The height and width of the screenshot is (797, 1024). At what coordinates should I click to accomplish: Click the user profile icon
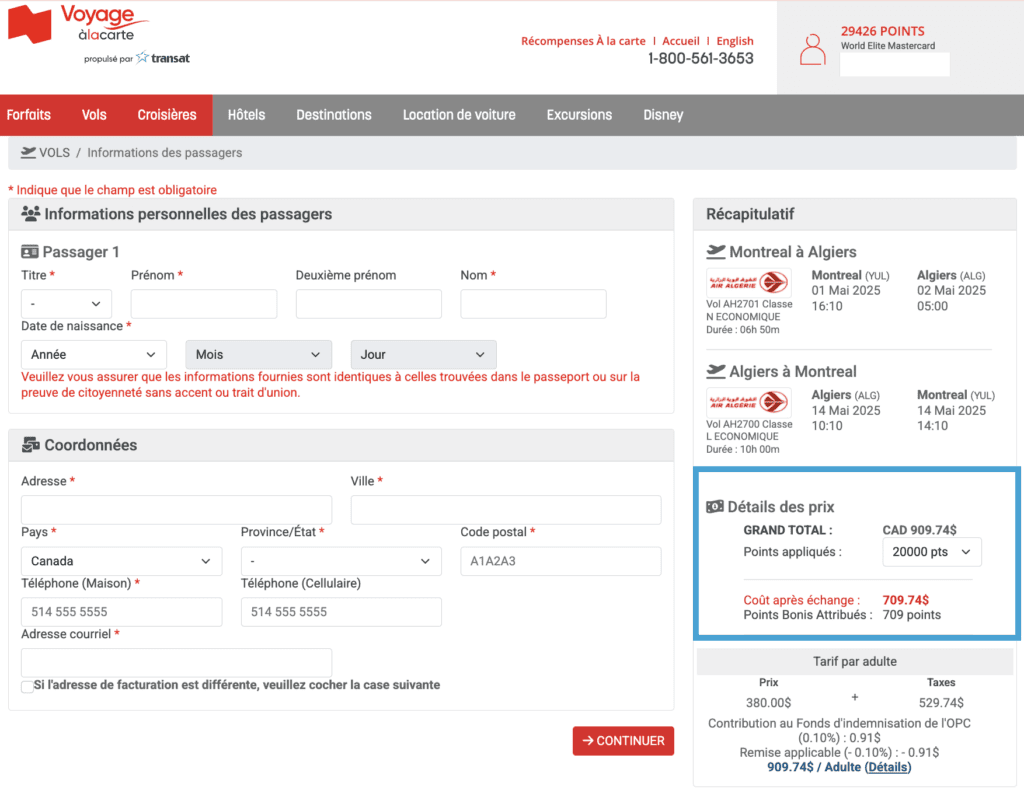point(813,49)
